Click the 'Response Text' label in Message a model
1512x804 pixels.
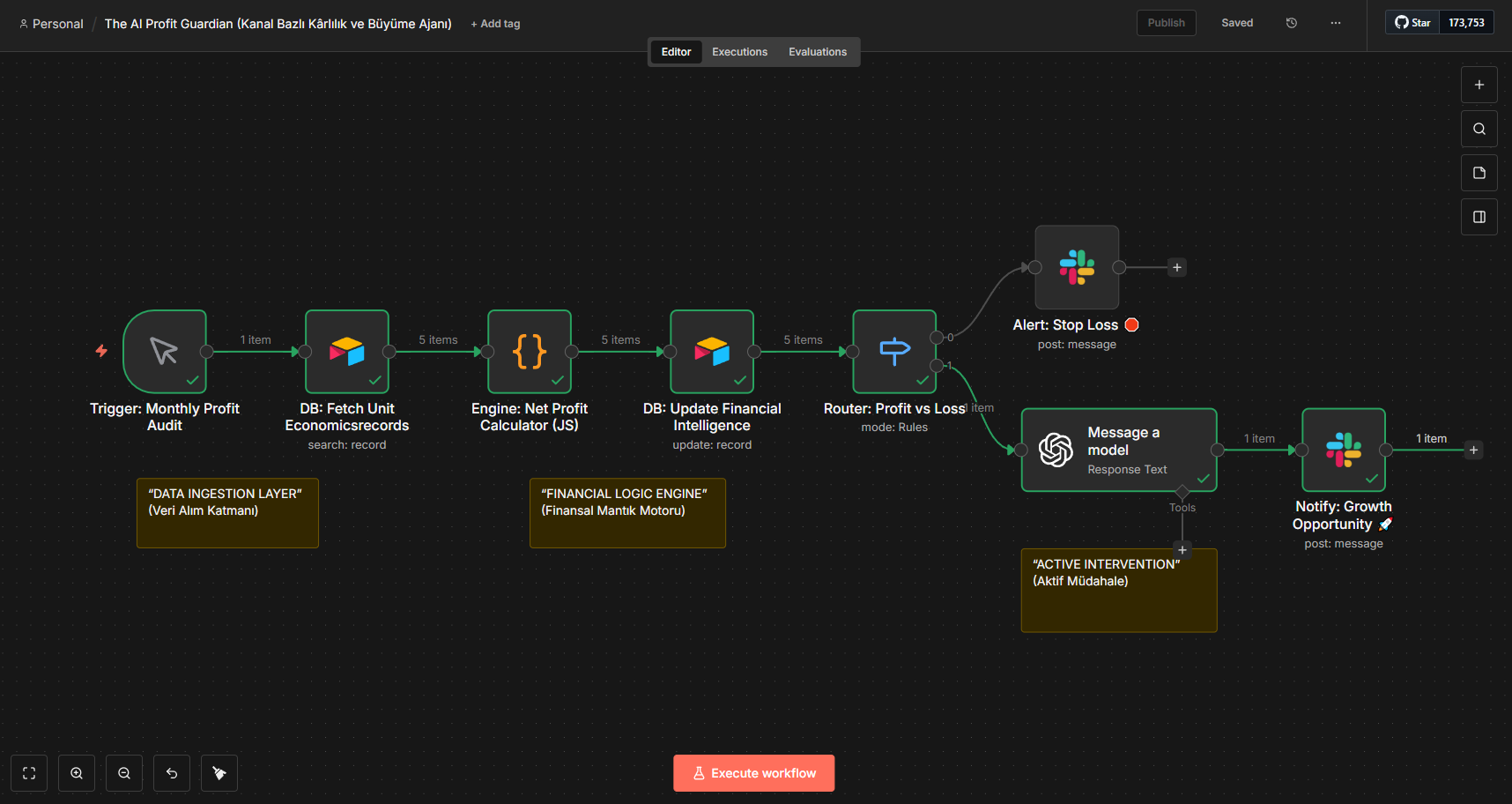tap(1127, 470)
